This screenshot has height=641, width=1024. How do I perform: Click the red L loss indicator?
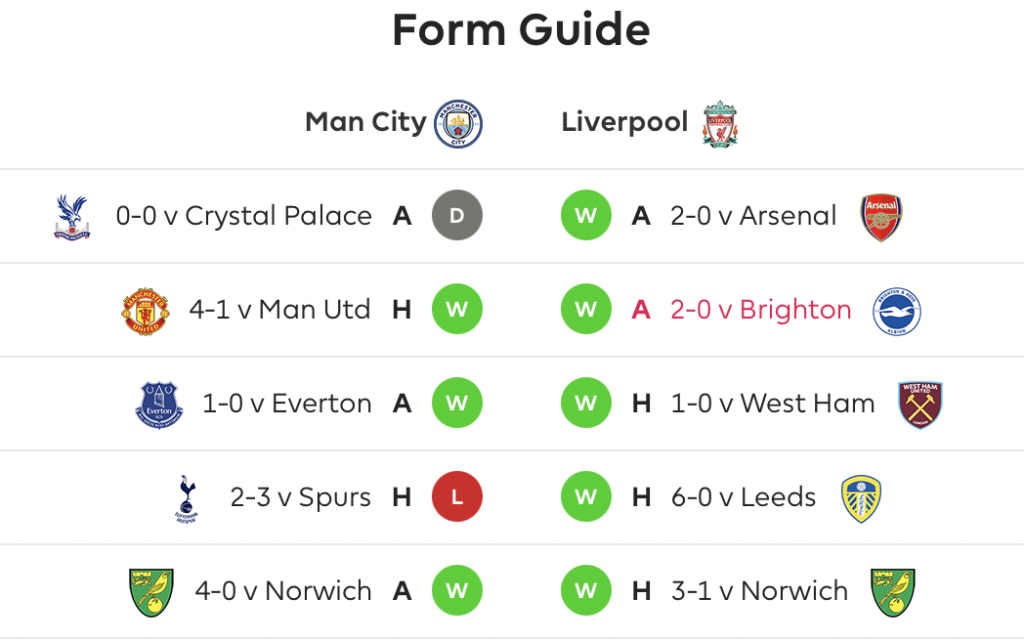tap(457, 497)
